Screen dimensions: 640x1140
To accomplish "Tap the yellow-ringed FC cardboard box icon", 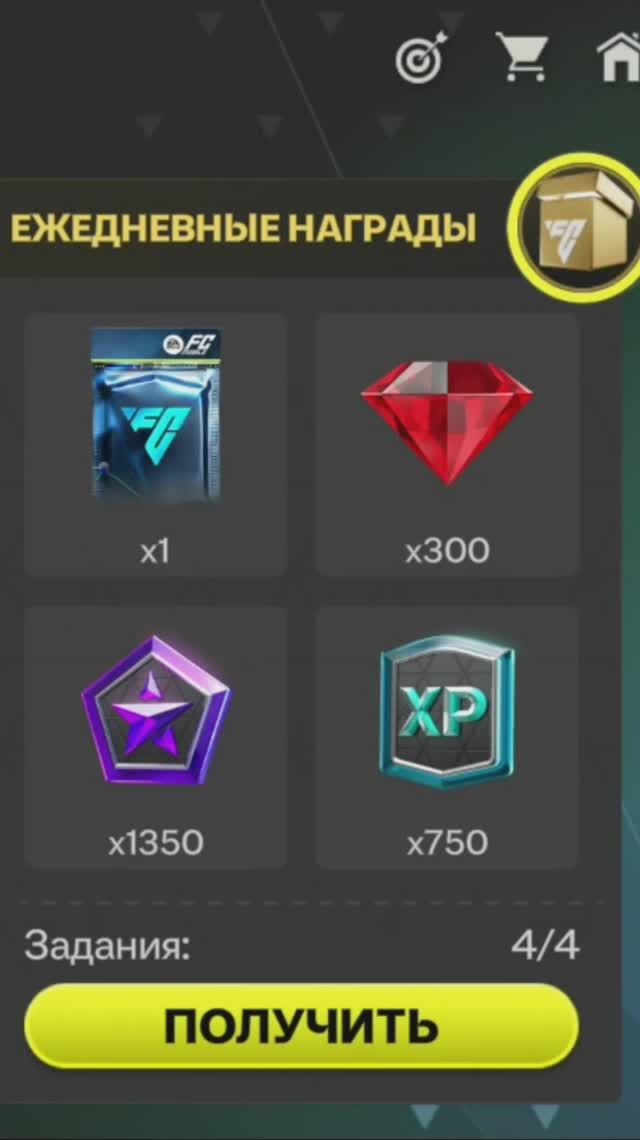I will coord(582,227).
